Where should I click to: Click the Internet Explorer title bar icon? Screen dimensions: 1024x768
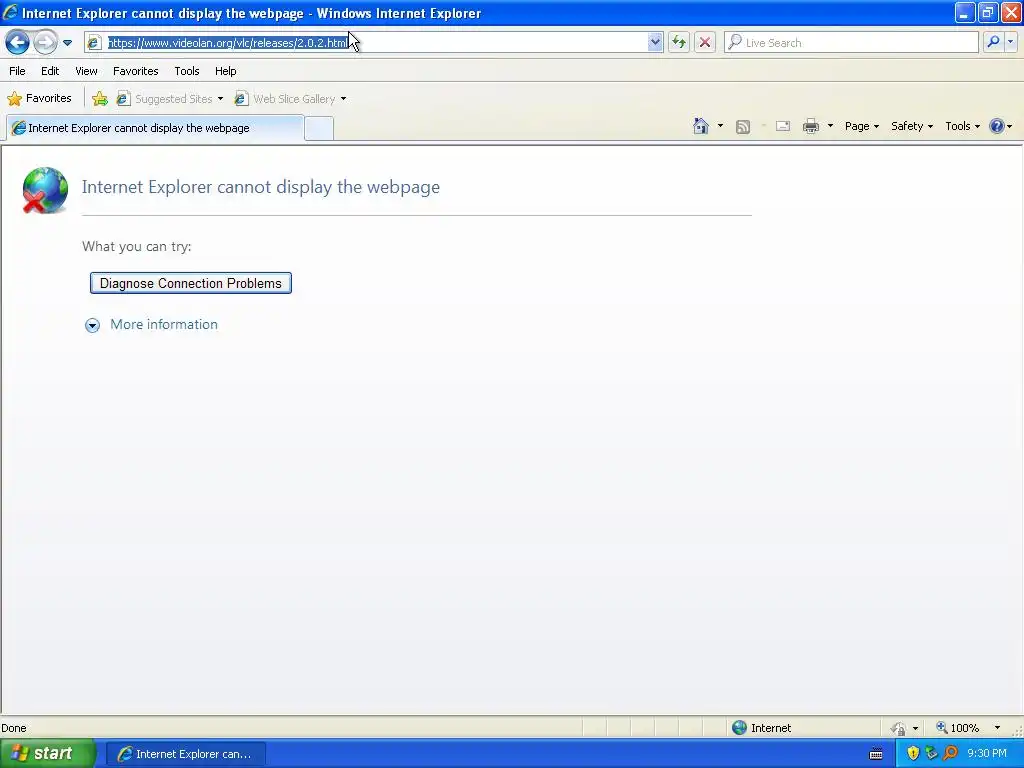pos(10,12)
